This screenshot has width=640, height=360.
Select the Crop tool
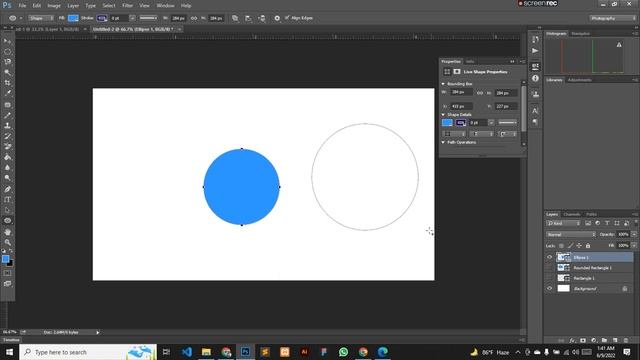(x=7, y=83)
